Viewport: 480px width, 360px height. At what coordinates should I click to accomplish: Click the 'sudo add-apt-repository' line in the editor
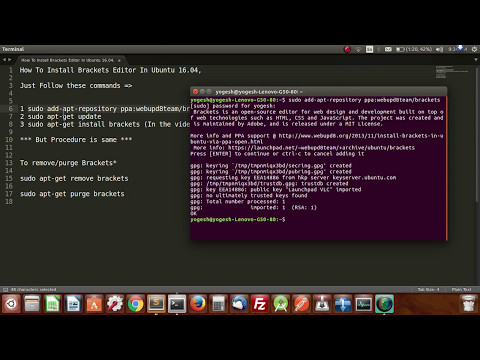click(x=105, y=109)
